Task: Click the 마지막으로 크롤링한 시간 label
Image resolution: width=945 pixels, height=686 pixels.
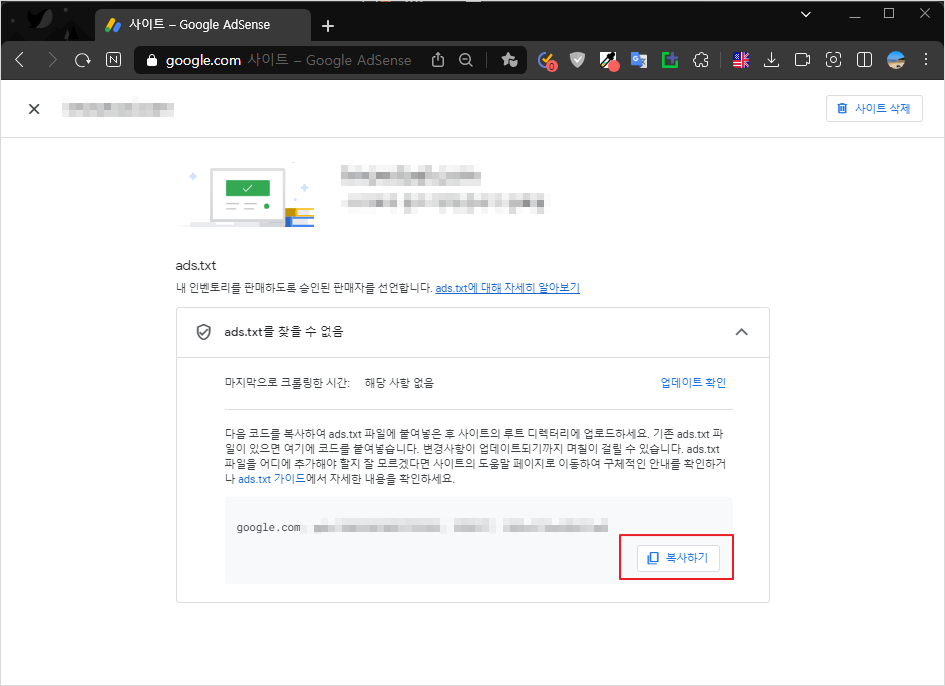Action: coord(287,383)
